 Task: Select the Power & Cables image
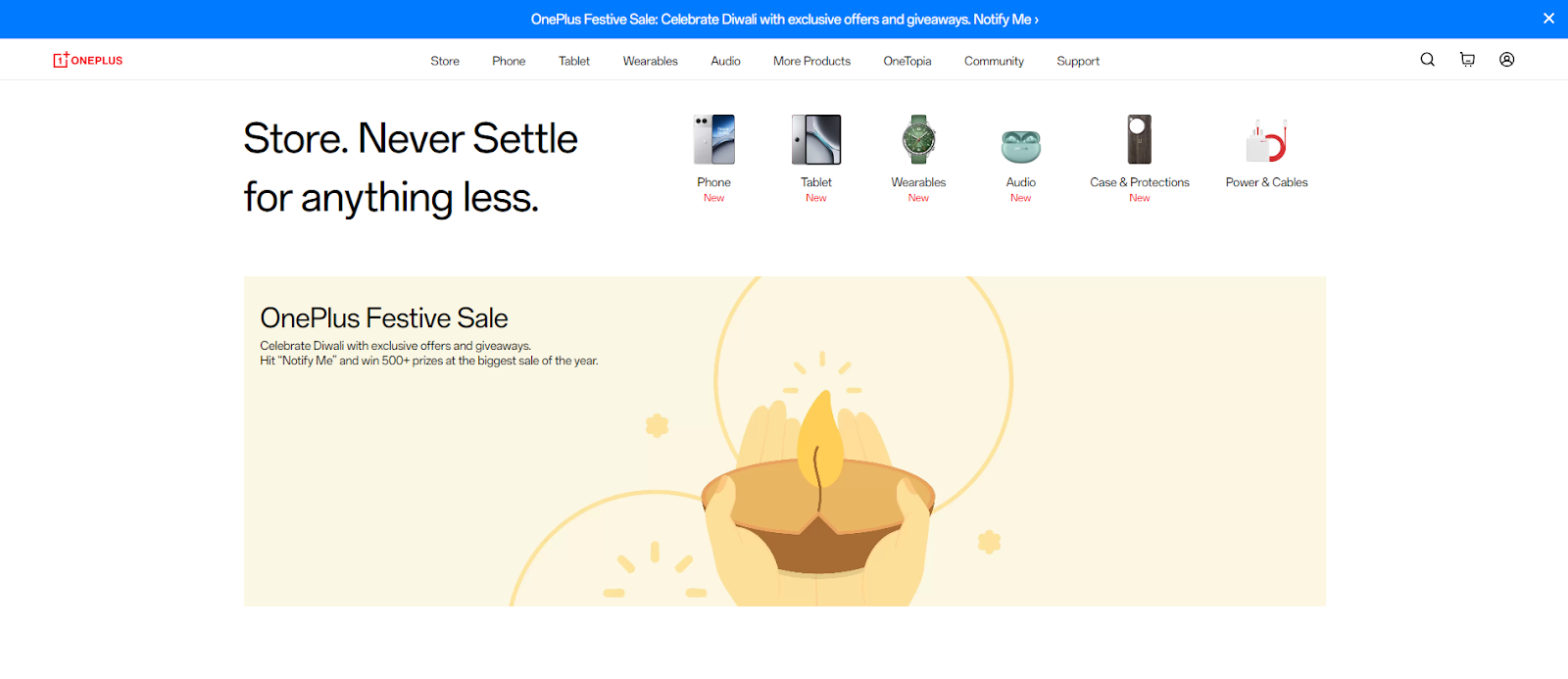[1266, 140]
